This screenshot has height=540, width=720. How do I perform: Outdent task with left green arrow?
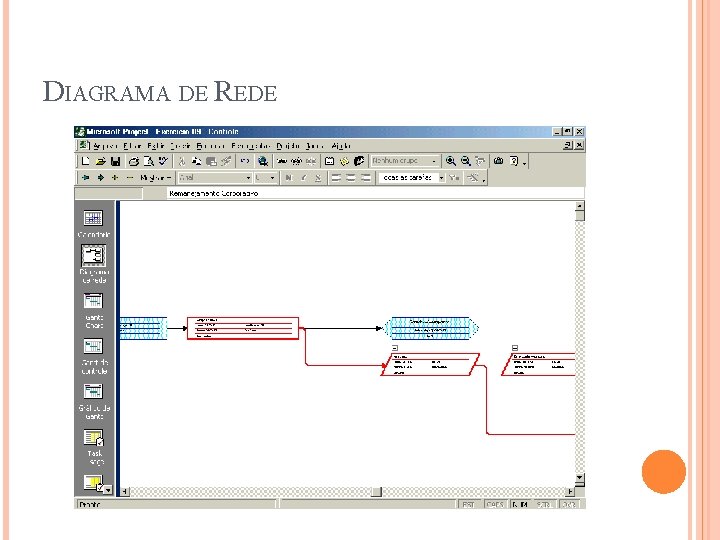pos(85,177)
